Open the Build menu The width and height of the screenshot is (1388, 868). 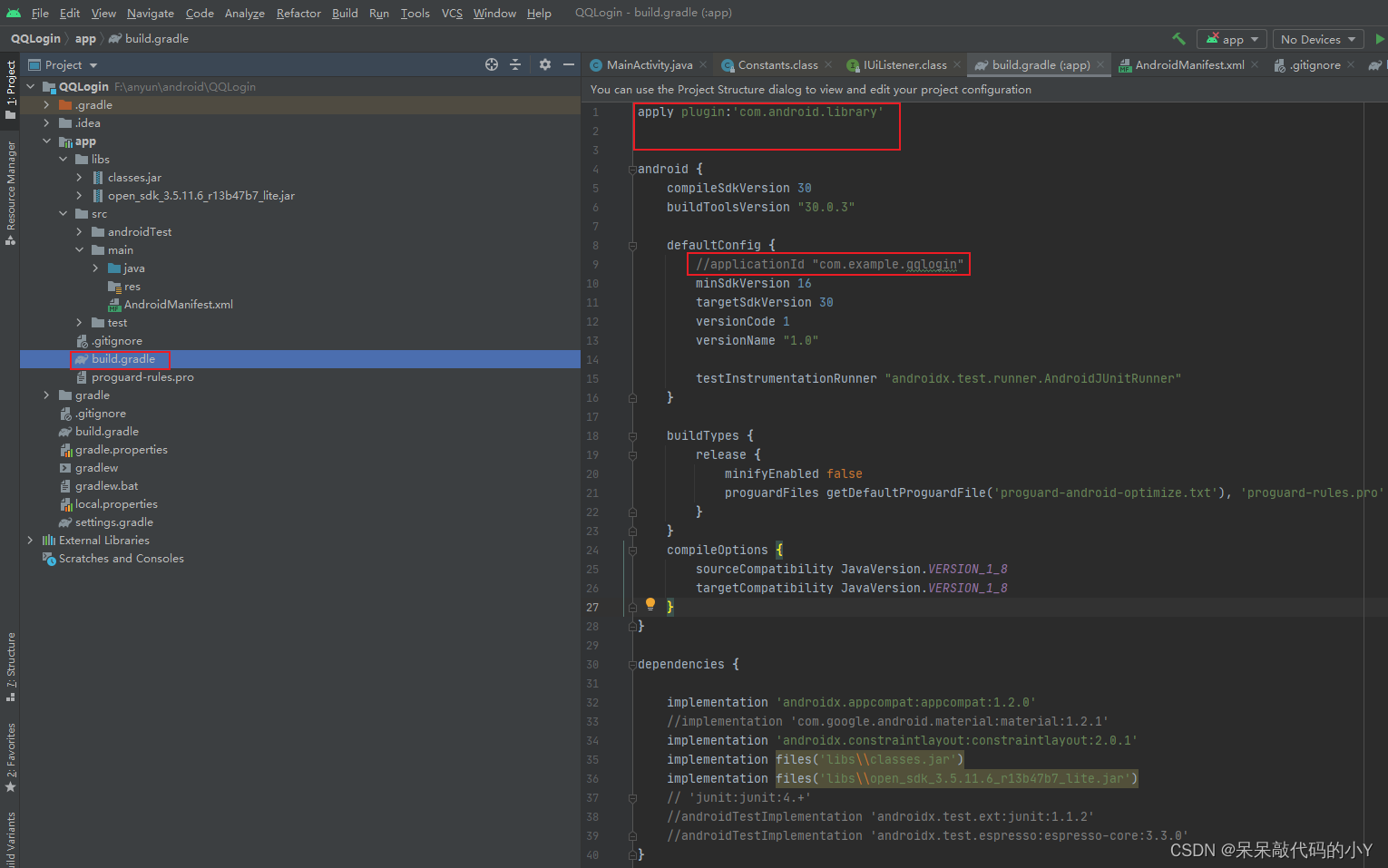point(345,13)
